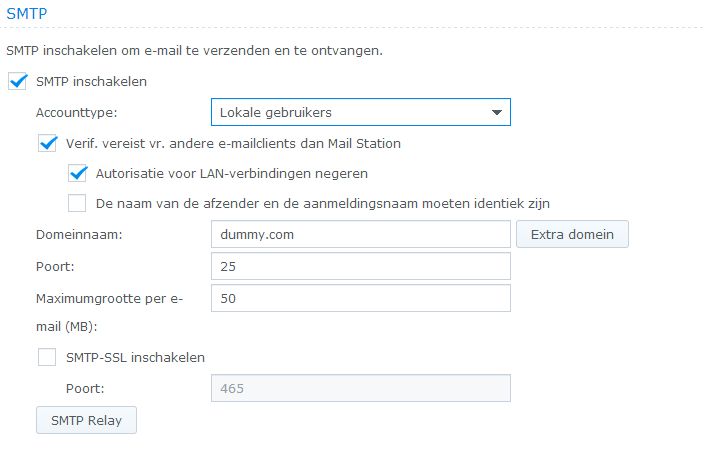This screenshot has width=704, height=469.
Task: Click the Domeinnaam field containing dummy.com
Action: coord(361,235)
